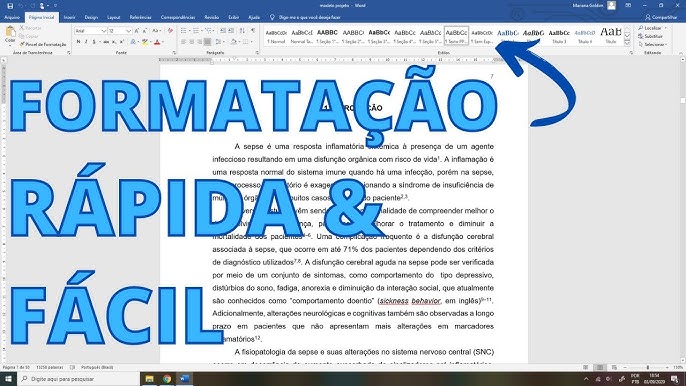This screenshot has height=386, width=686.
Task: Open the Arquivo tab
Action: pos(12,17)
